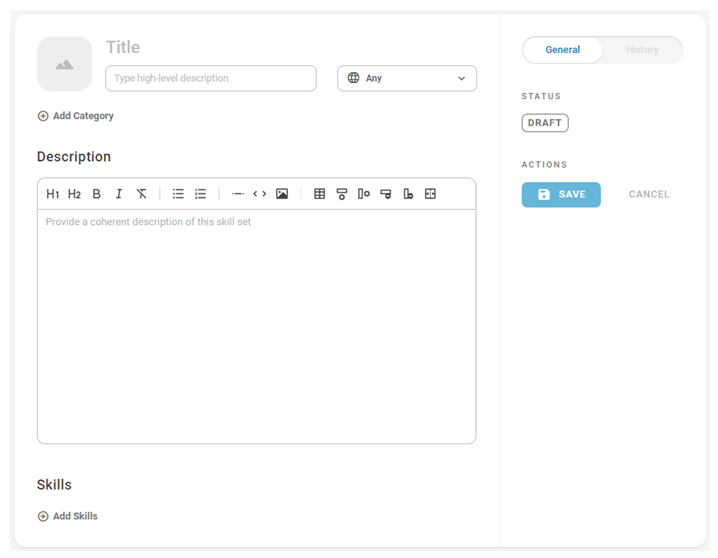Click the globe icon in language dropdown
This screenshot has width=718, height=558.
pyautogui.click(x=354, y=78)
